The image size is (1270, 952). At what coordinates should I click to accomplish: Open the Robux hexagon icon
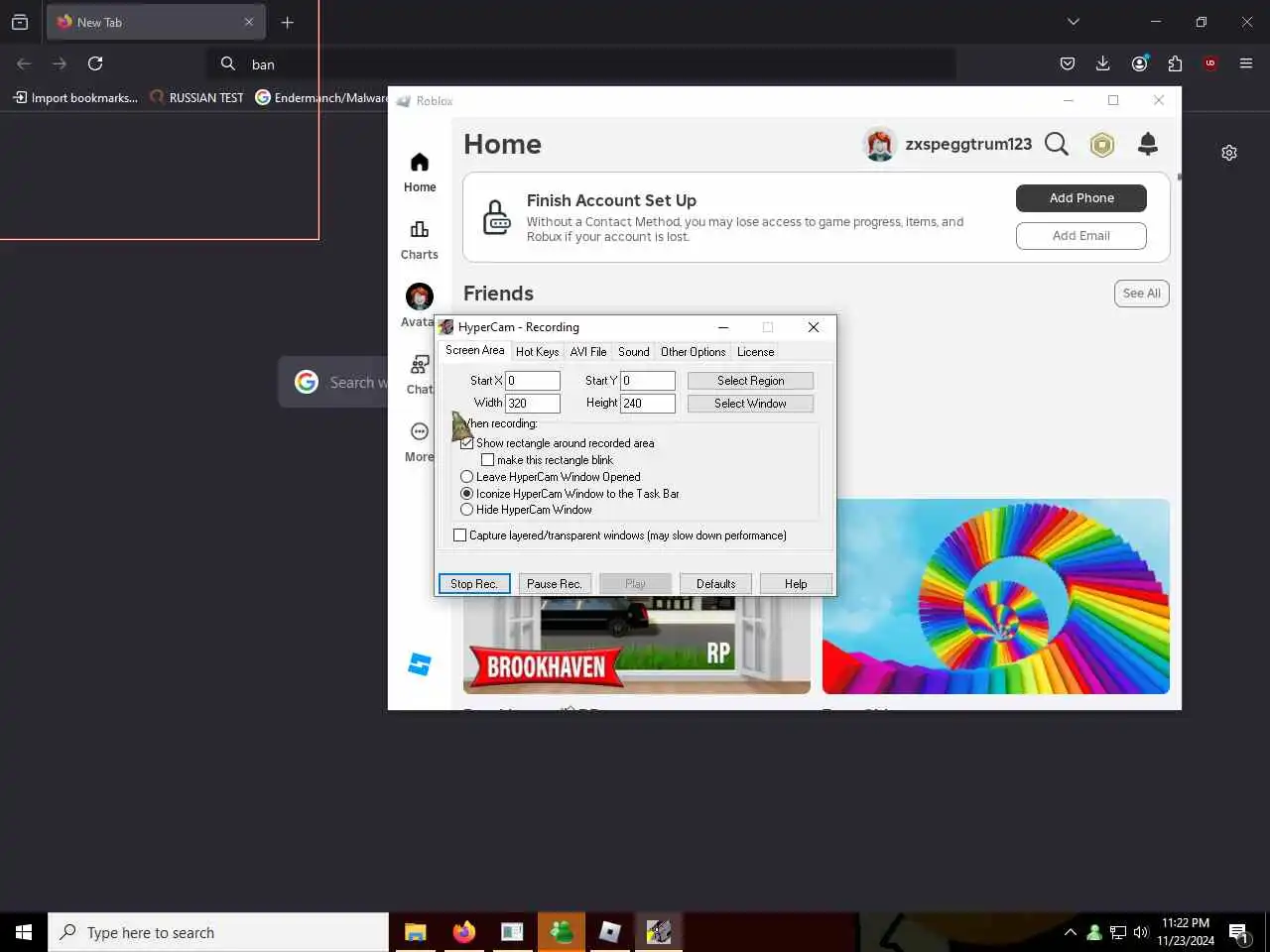1102,145
